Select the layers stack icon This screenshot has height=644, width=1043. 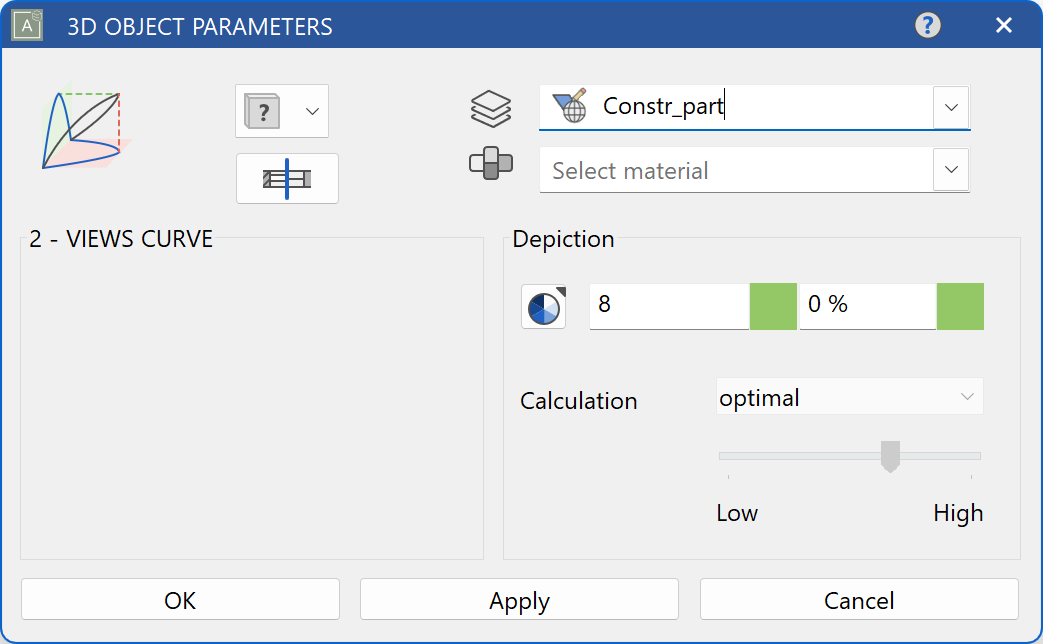click(x=489, y=110)
